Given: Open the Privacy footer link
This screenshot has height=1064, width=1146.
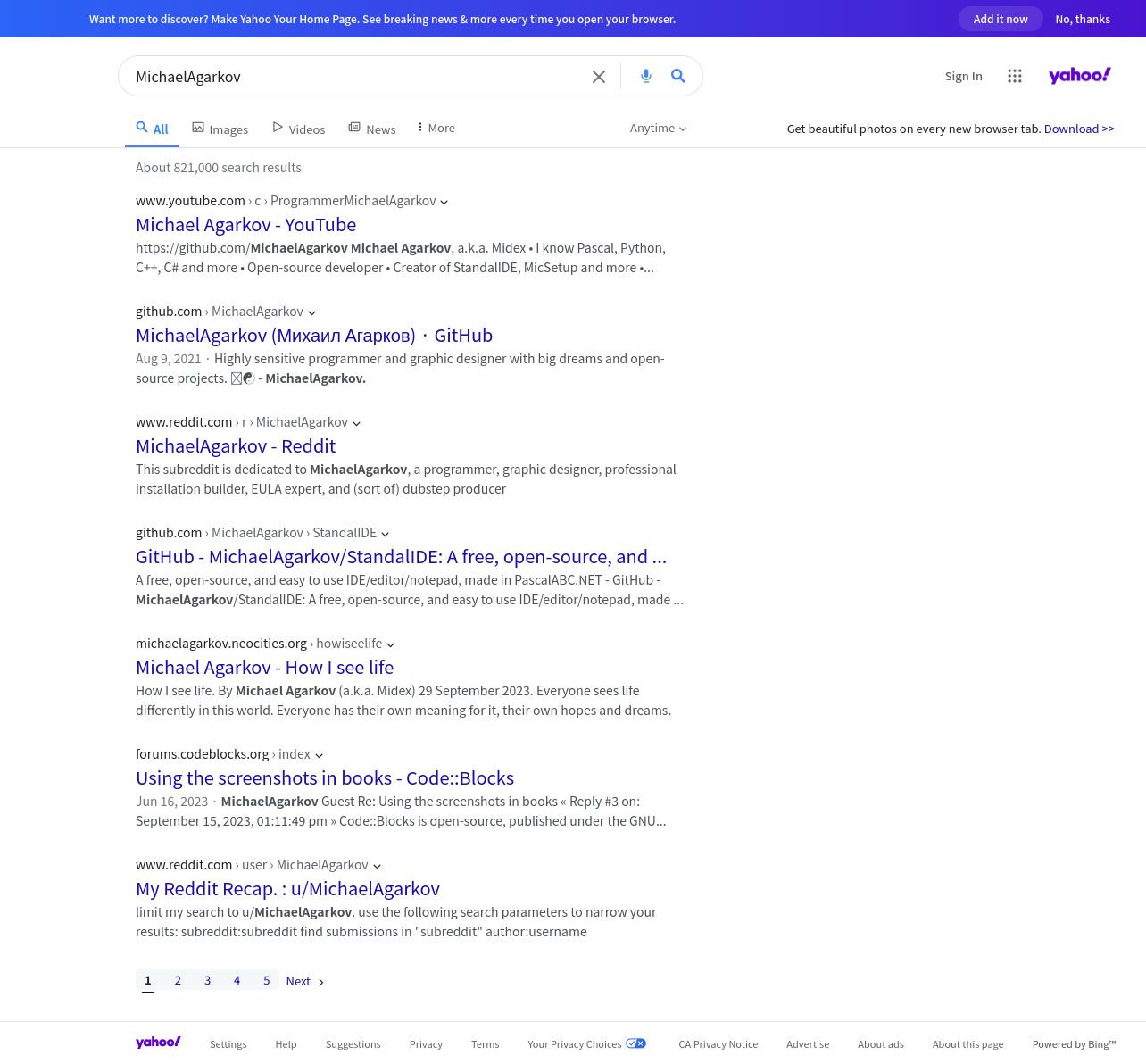Looking at the screenshot, I should coord(426,1044).
